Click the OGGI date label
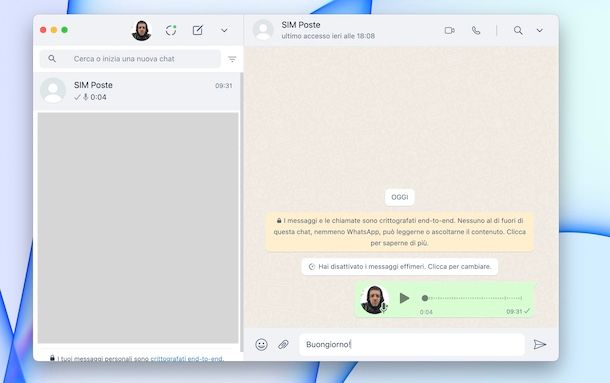 tap(400, 197)
